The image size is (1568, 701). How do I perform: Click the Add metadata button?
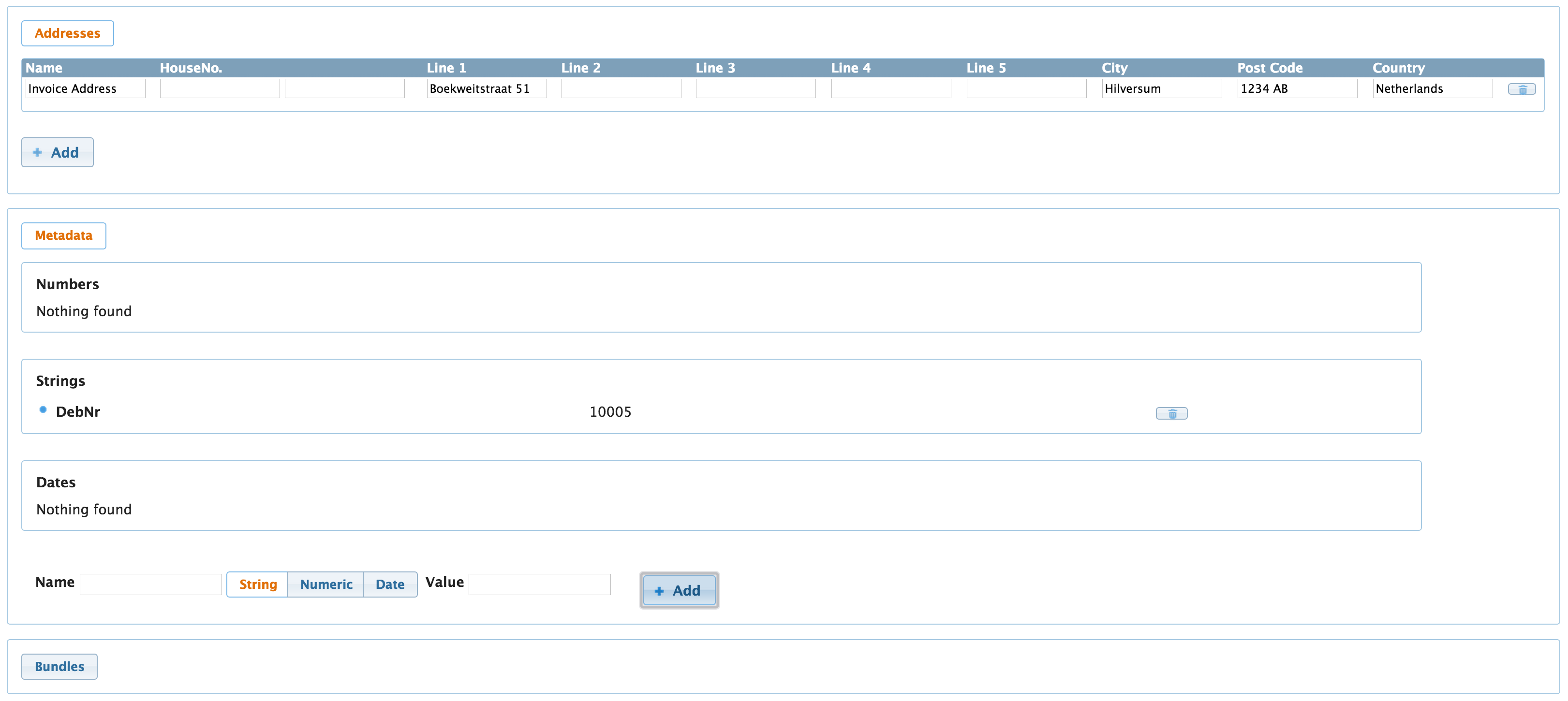pyautogui.click(x=679, y=590)
